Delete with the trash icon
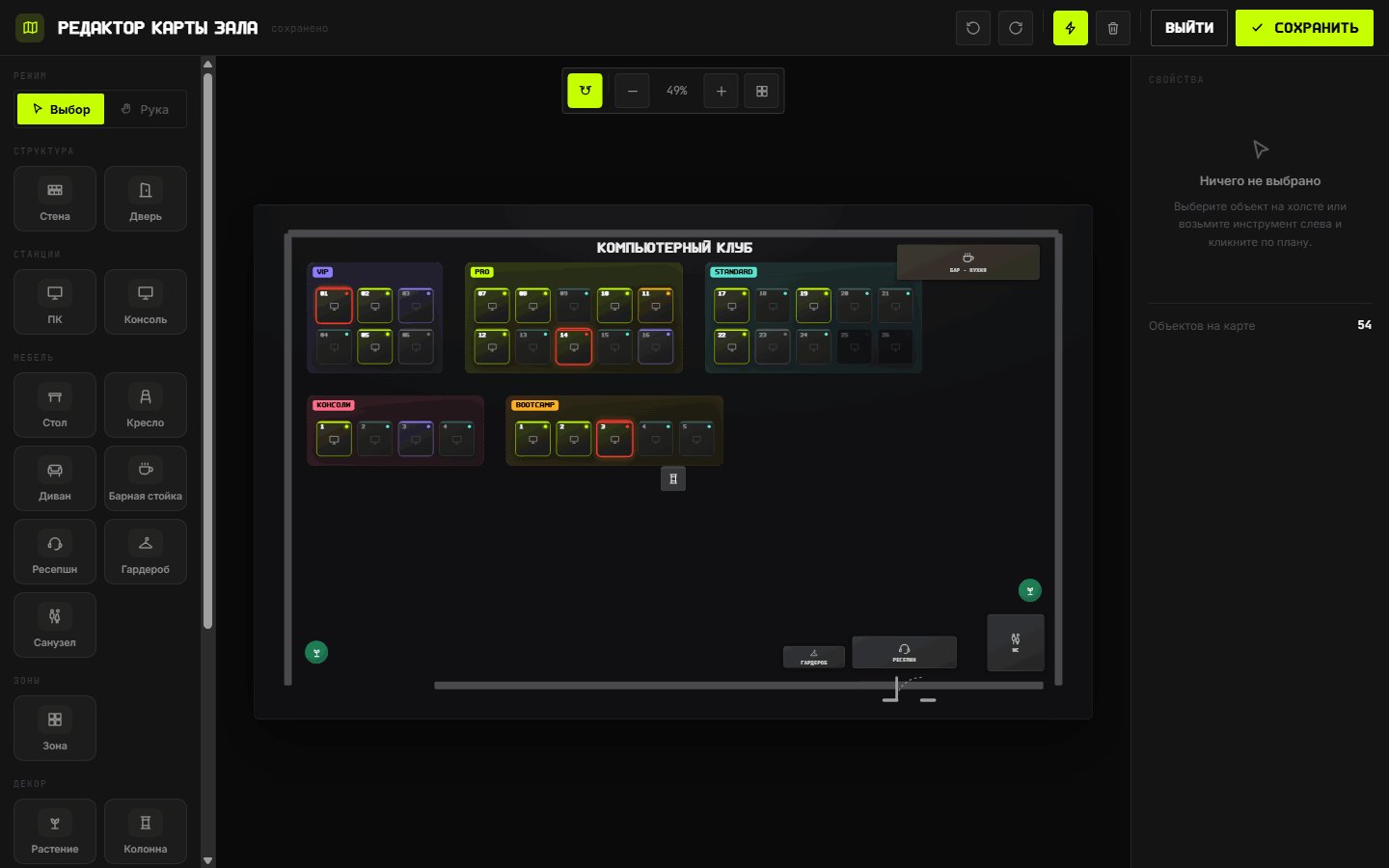 tap(1113, 28)
